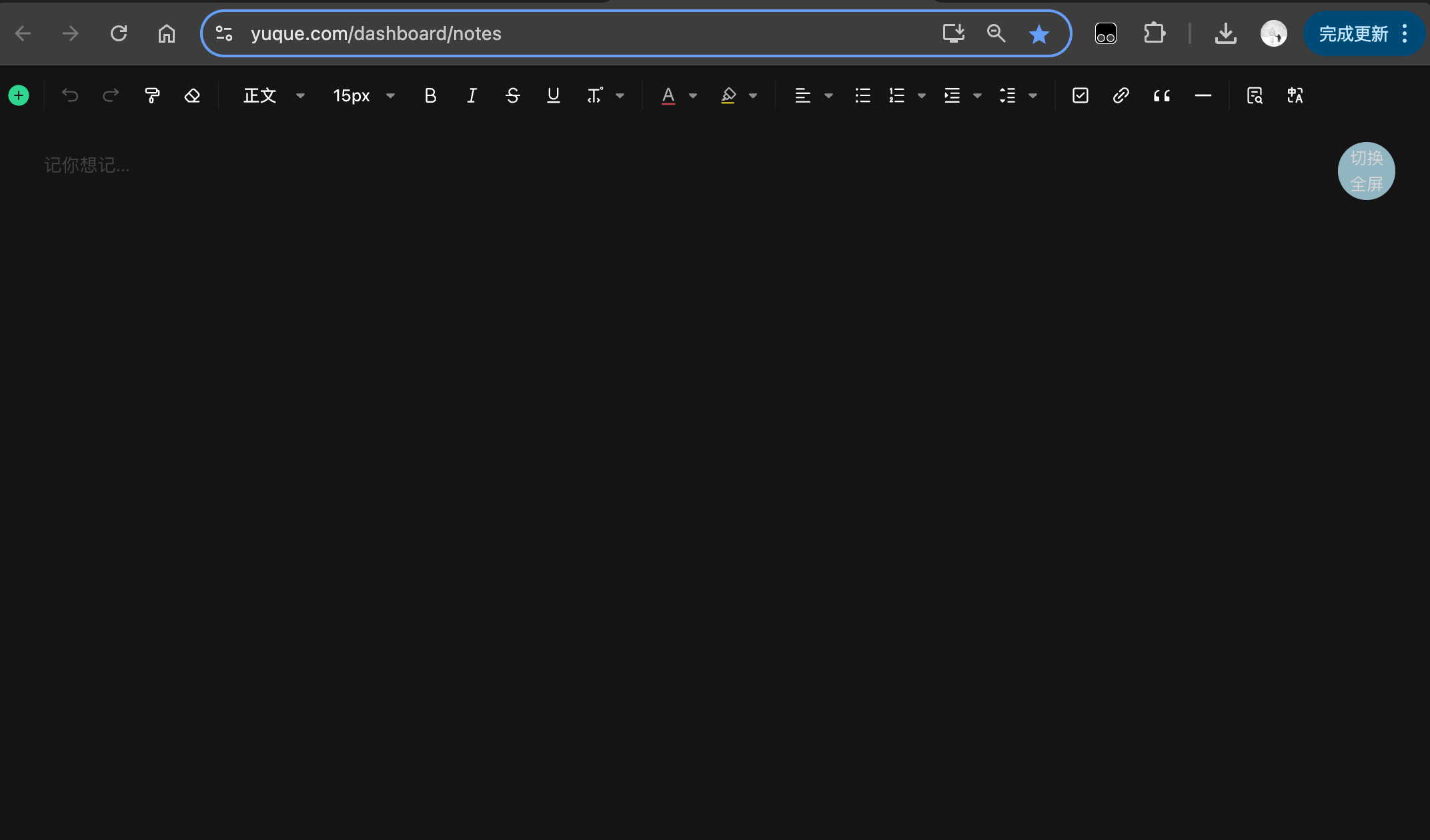The image size is (1430, 840).
Task: Click the 切换全屏 floating button
Action: click(1366, 171)
